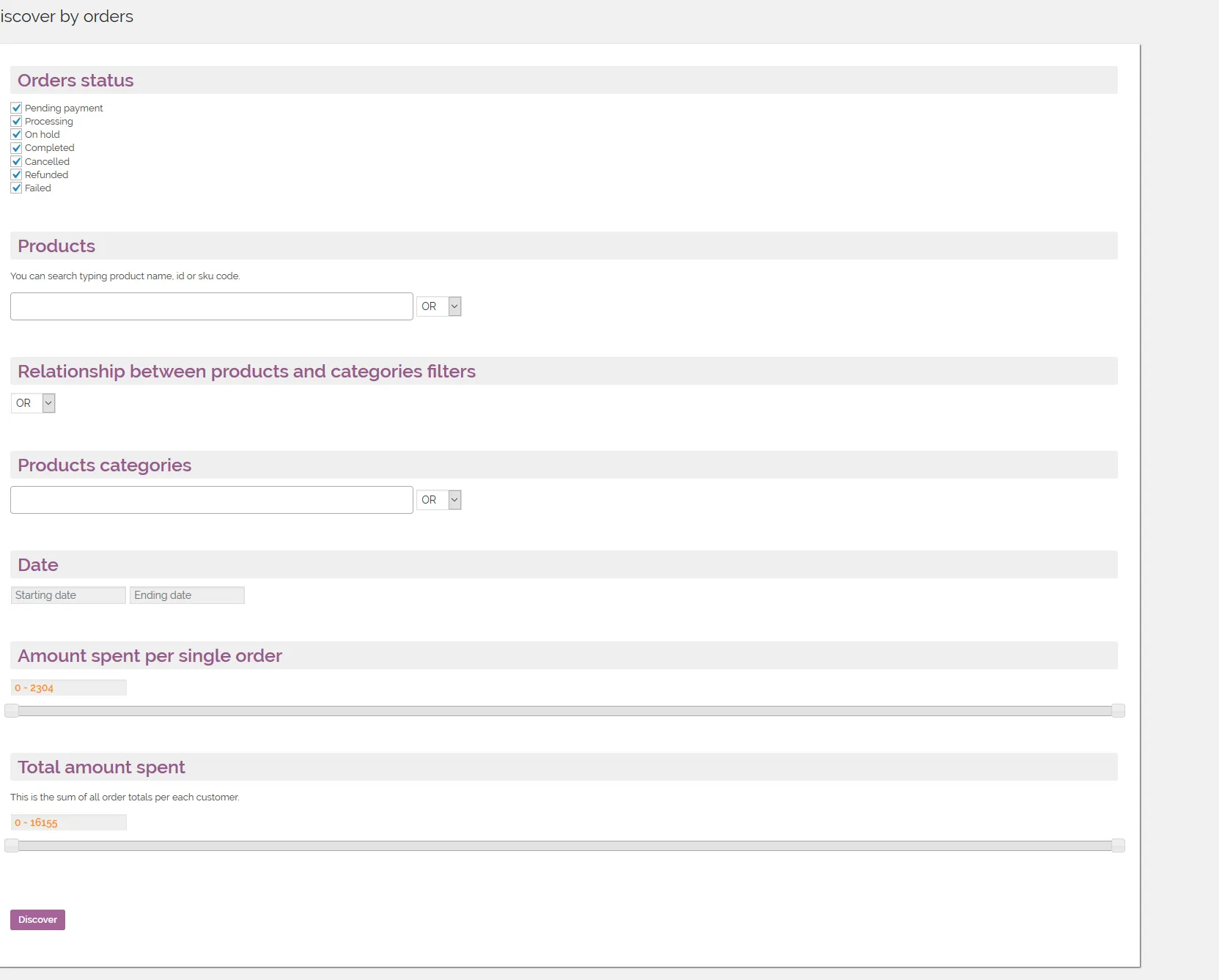Click the 0 - 16155 range value box
This screenshot has width=1219, height=980.
click(x=68, y=822)
